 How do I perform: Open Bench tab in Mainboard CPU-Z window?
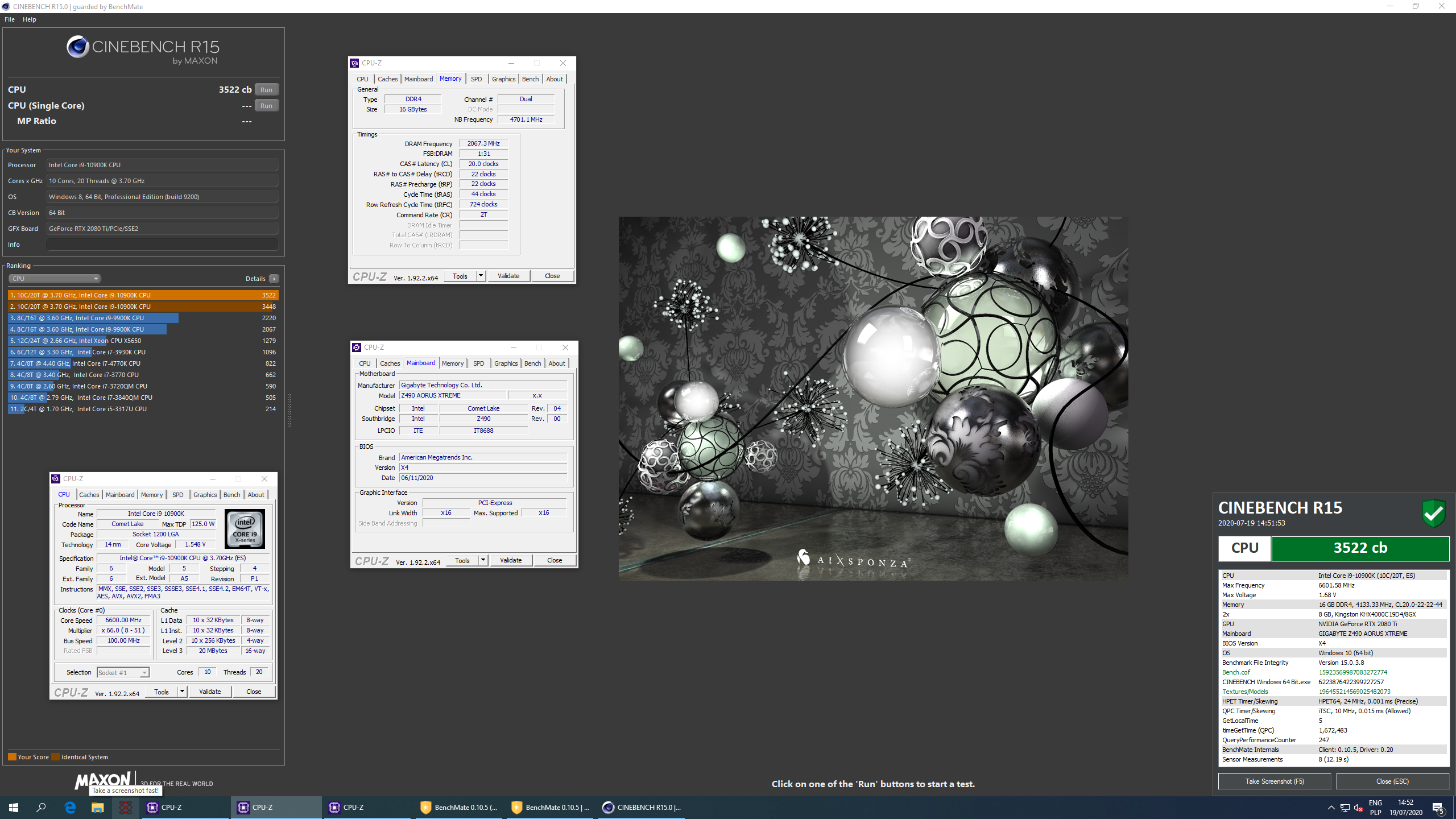(x=532, y=363)
